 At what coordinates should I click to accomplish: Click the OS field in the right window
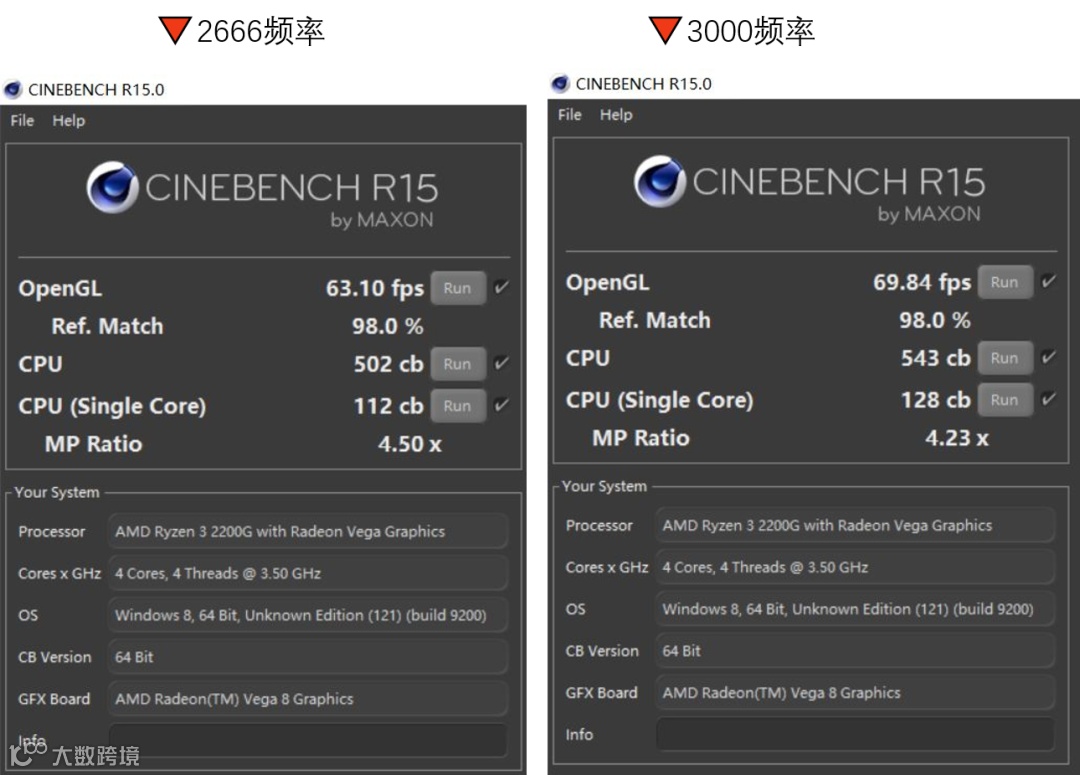855,609
